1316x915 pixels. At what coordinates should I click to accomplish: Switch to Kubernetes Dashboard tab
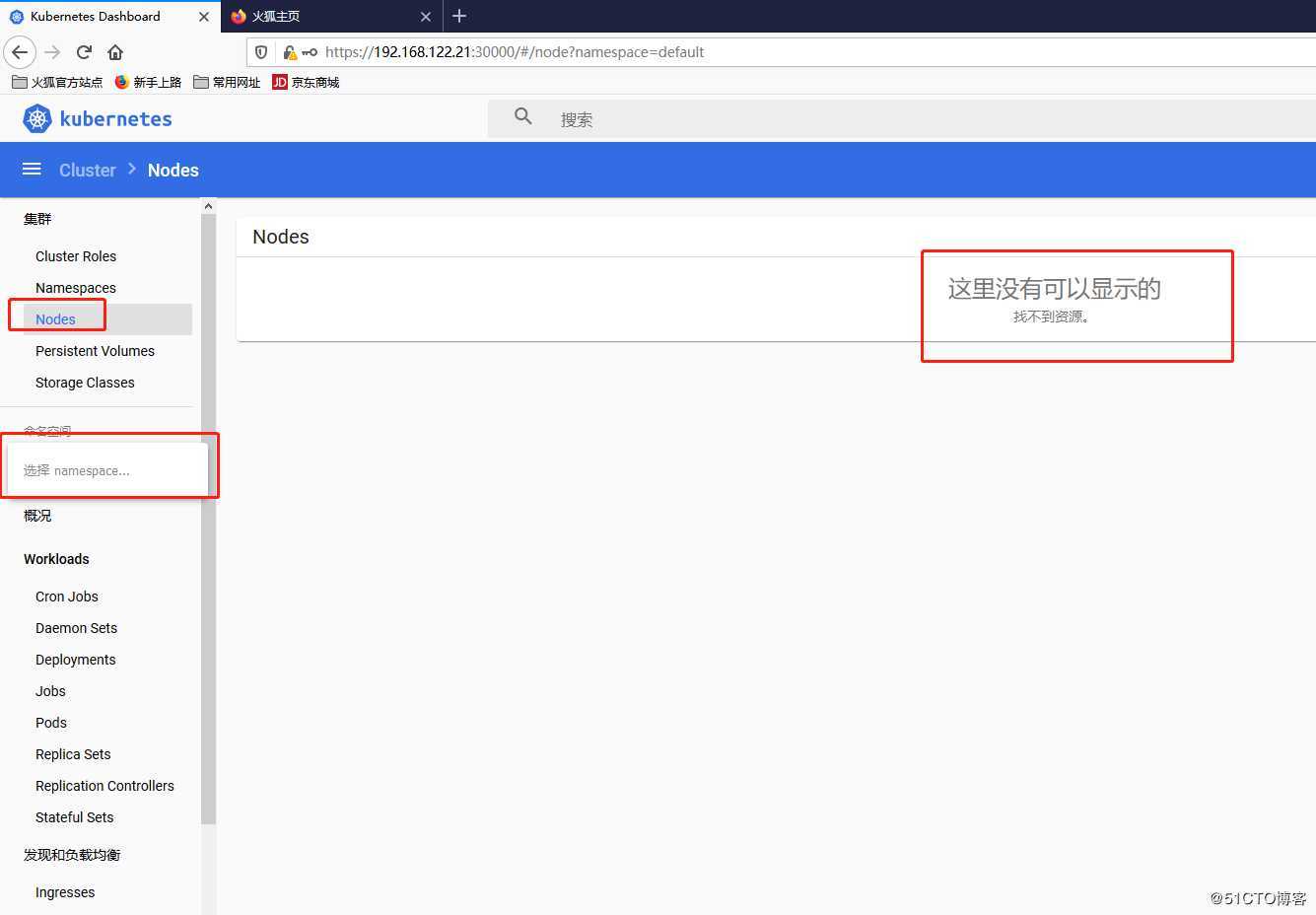[x=109, y=17]
